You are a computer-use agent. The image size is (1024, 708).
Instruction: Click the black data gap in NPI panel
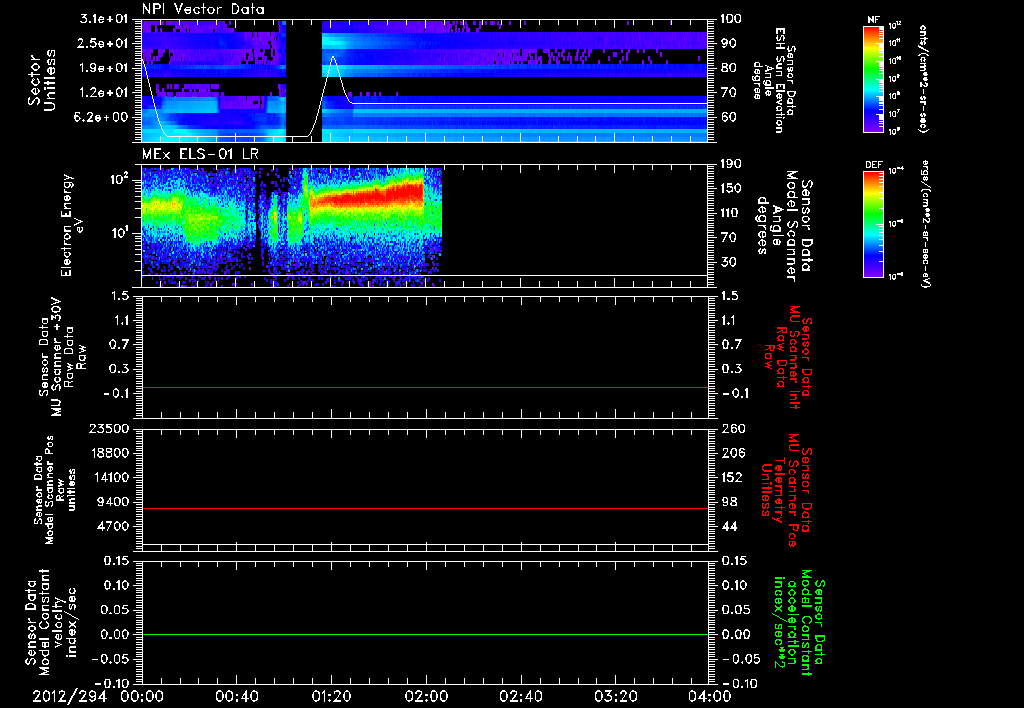tap(304, 80)
